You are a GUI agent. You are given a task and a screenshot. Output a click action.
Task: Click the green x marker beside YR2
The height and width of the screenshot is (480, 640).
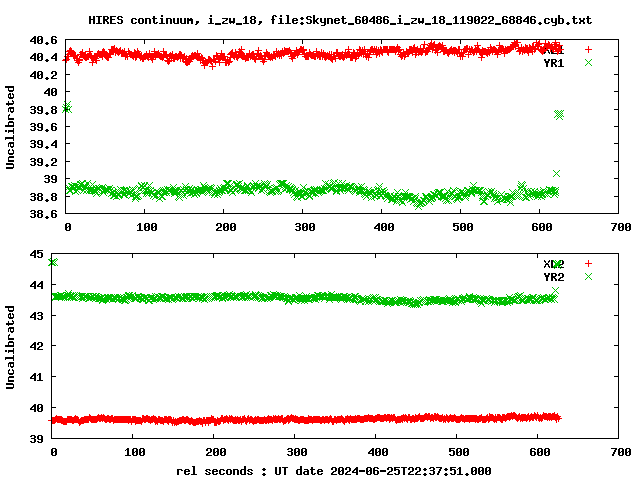pos(588,277)
